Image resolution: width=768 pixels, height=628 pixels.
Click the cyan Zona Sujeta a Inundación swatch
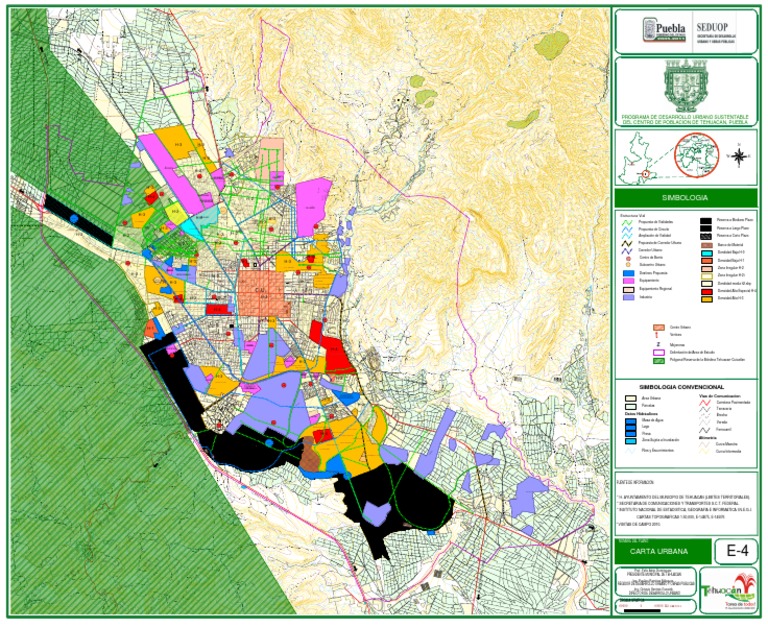(631, 441)
